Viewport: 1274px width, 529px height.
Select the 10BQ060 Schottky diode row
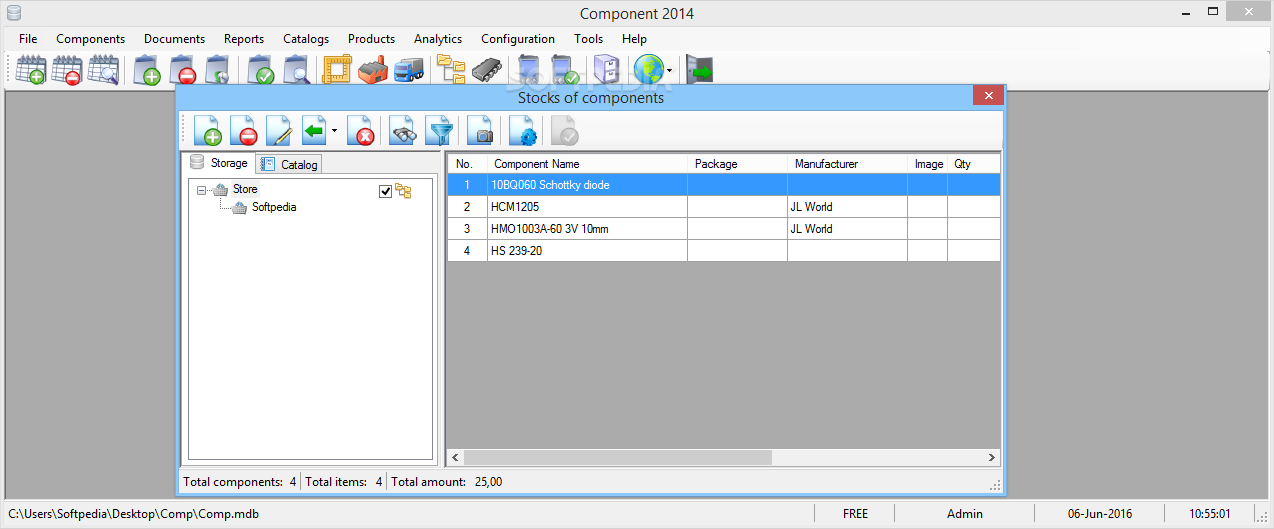point(724,185)
